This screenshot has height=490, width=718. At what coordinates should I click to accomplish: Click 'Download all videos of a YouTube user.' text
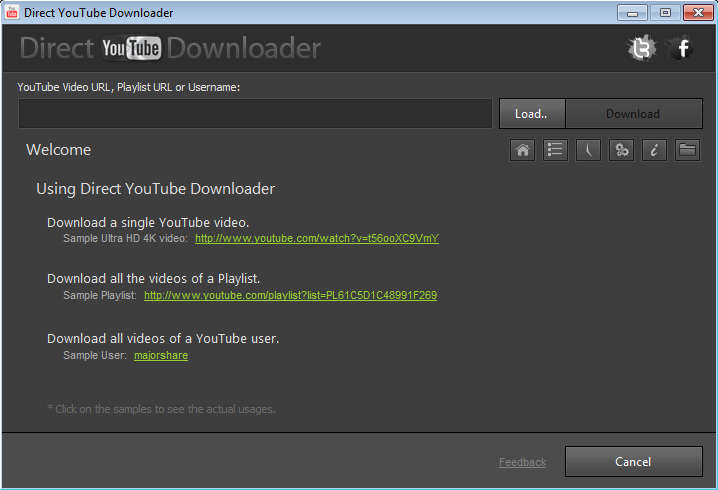(x=163, y=338)
